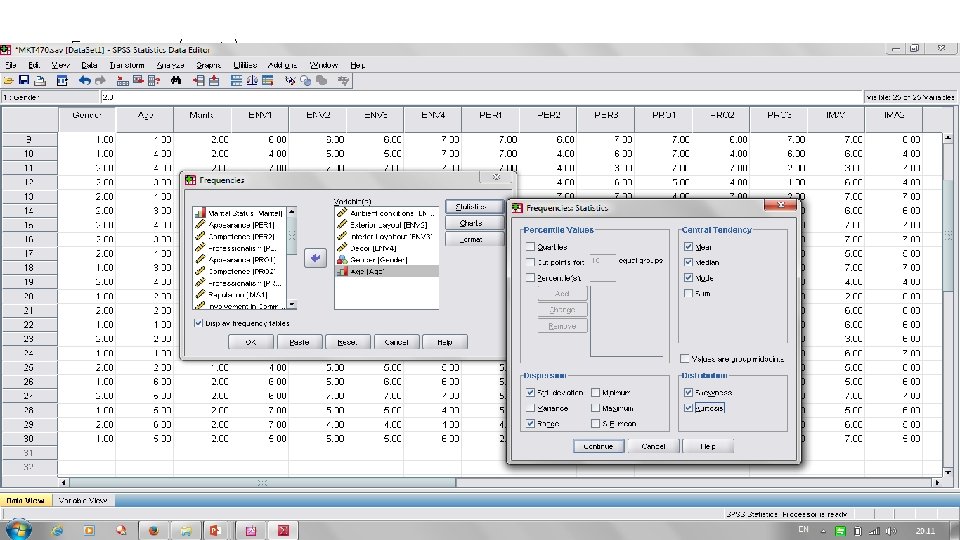Click the Open data document toolbar icon

coord(10,80)
